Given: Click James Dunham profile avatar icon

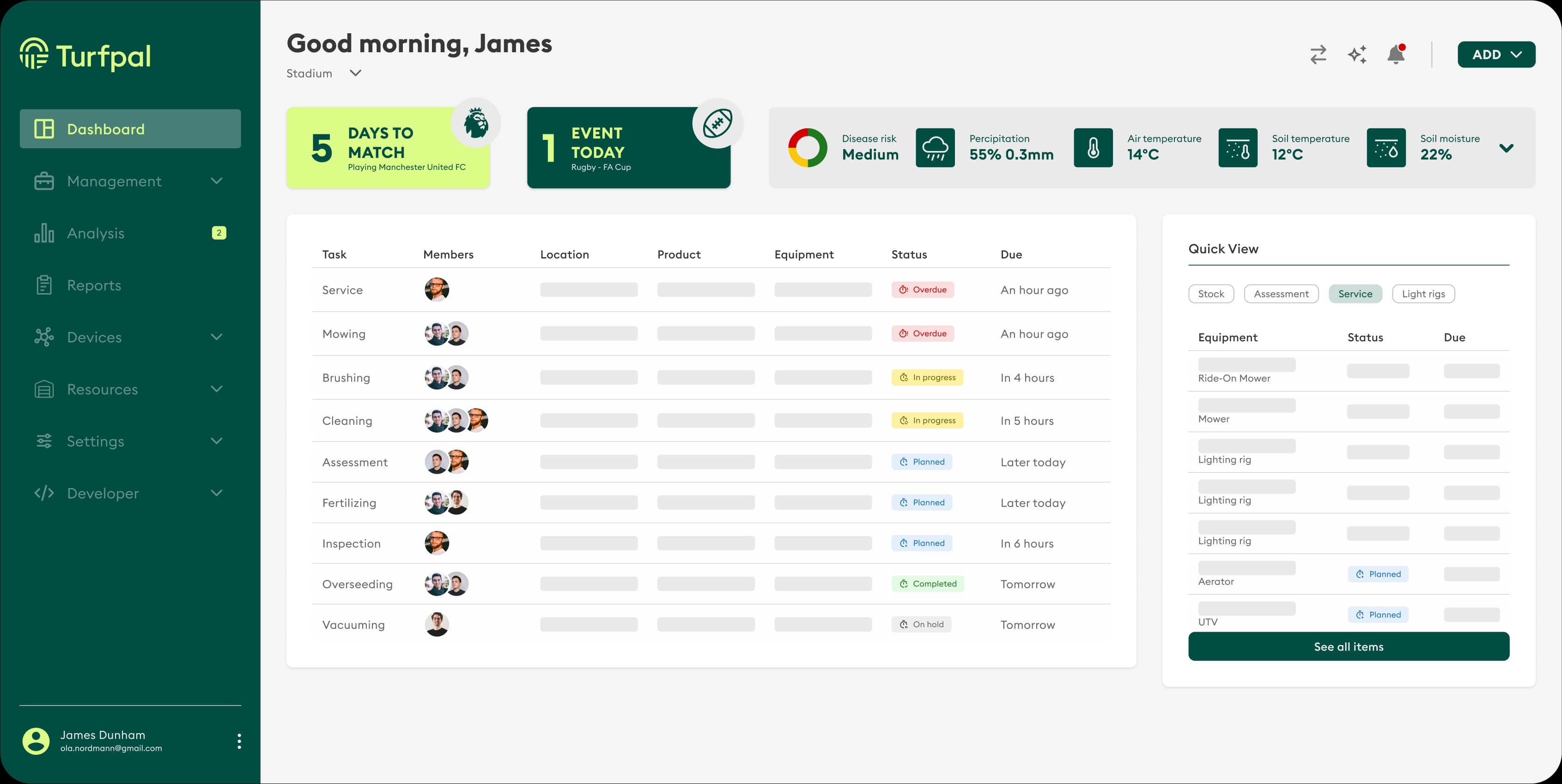Looking at the screenshot, I should [36, 741].
